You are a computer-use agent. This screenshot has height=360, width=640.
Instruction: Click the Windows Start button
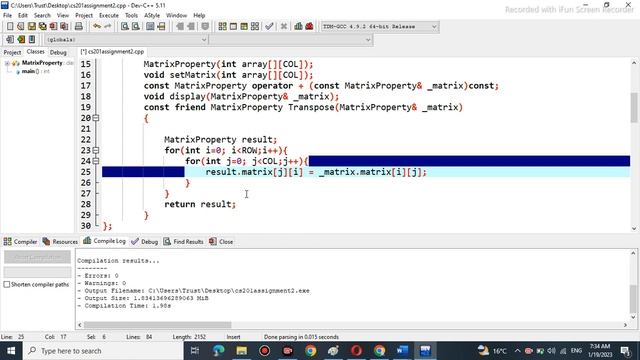(11, 351)
